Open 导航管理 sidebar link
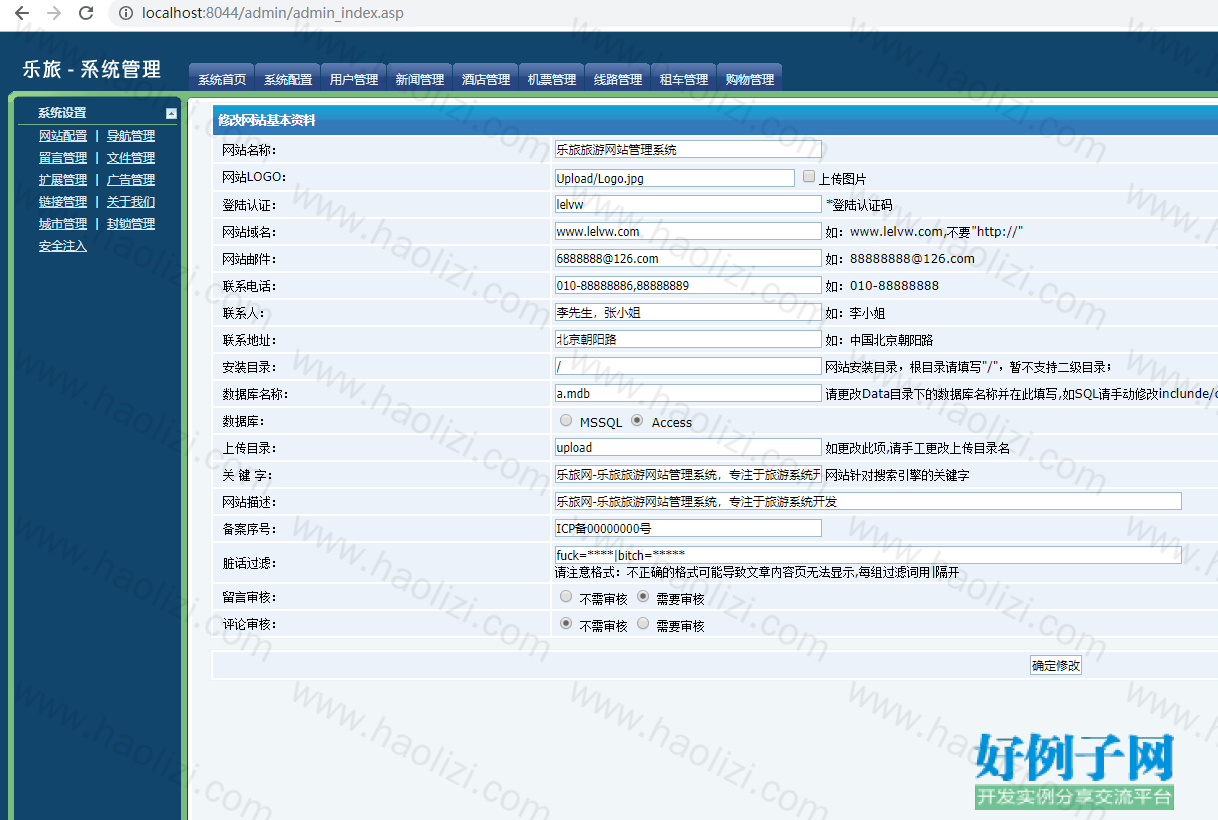The height and width of the screenshot is (820, 1218). click(131, 136)
